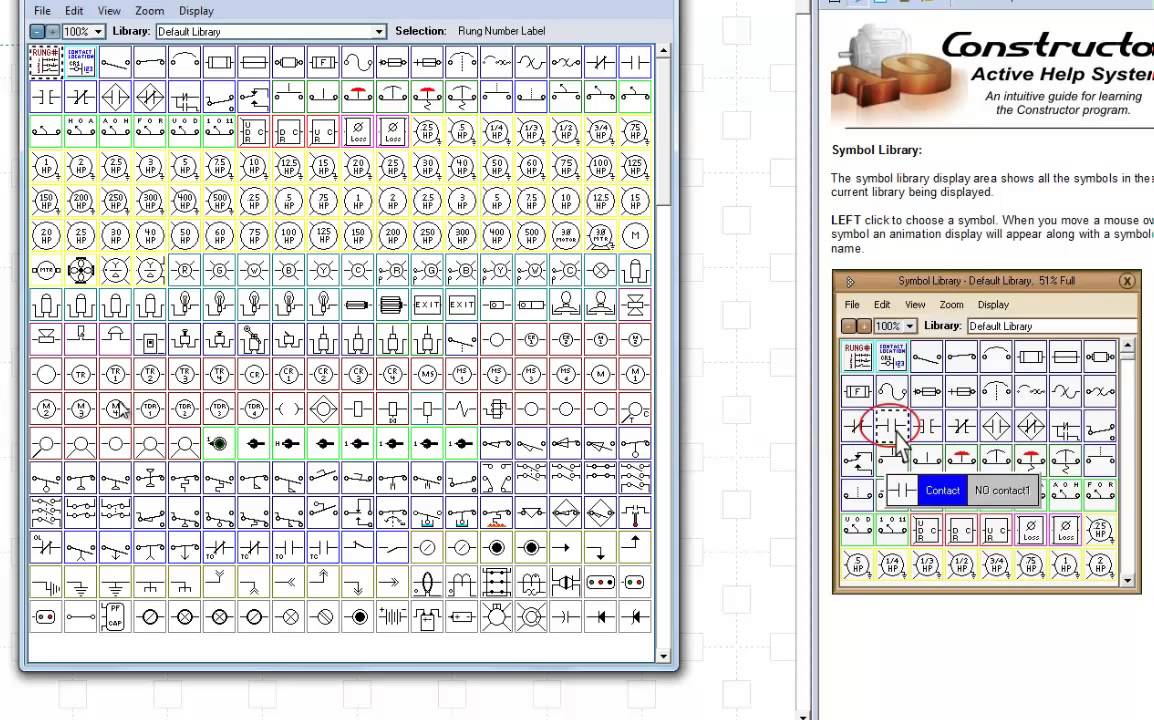Click the minus zoom-out button

pyautogui.click(x=37, y=31)
